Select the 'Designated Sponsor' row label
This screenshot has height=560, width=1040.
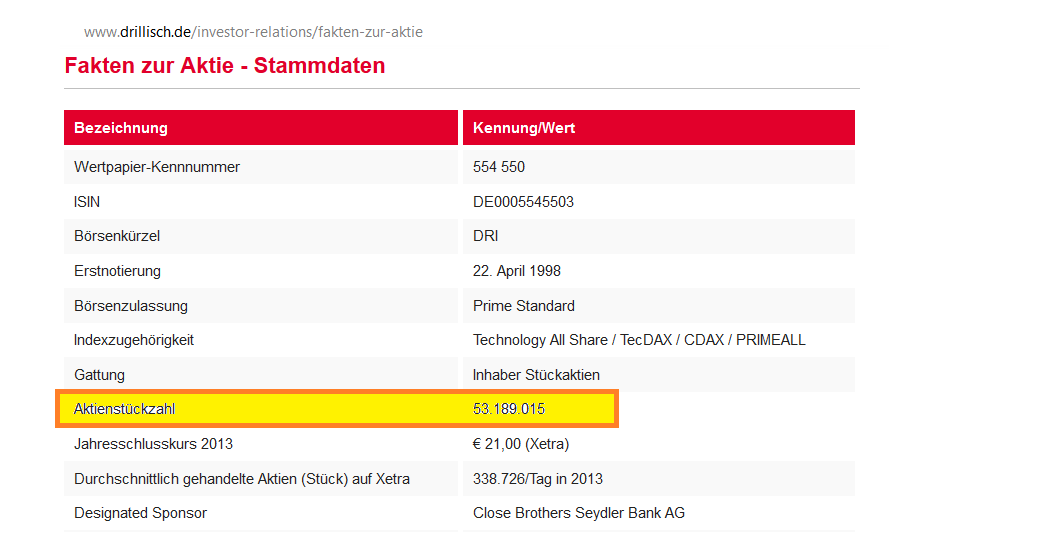pyautogui.click(x=141, y=513)
